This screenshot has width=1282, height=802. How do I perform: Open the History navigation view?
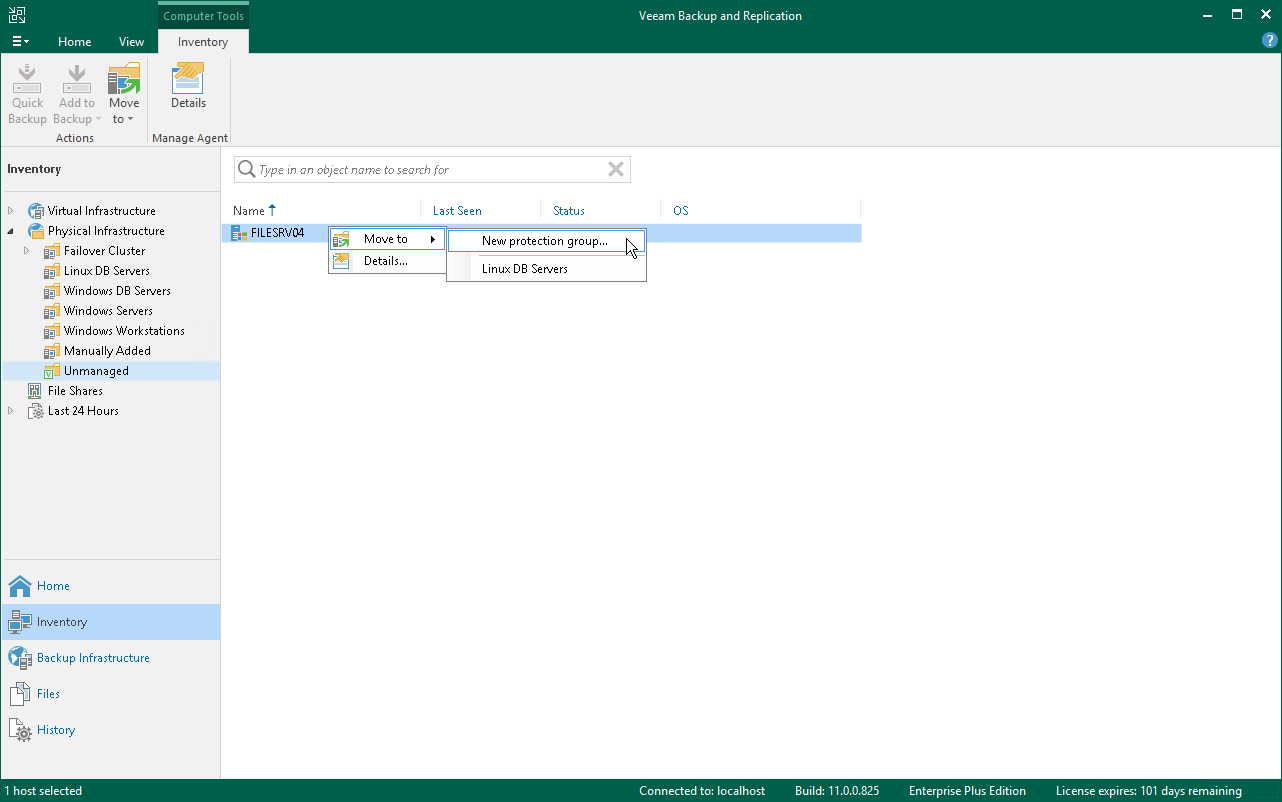[110, 730]
